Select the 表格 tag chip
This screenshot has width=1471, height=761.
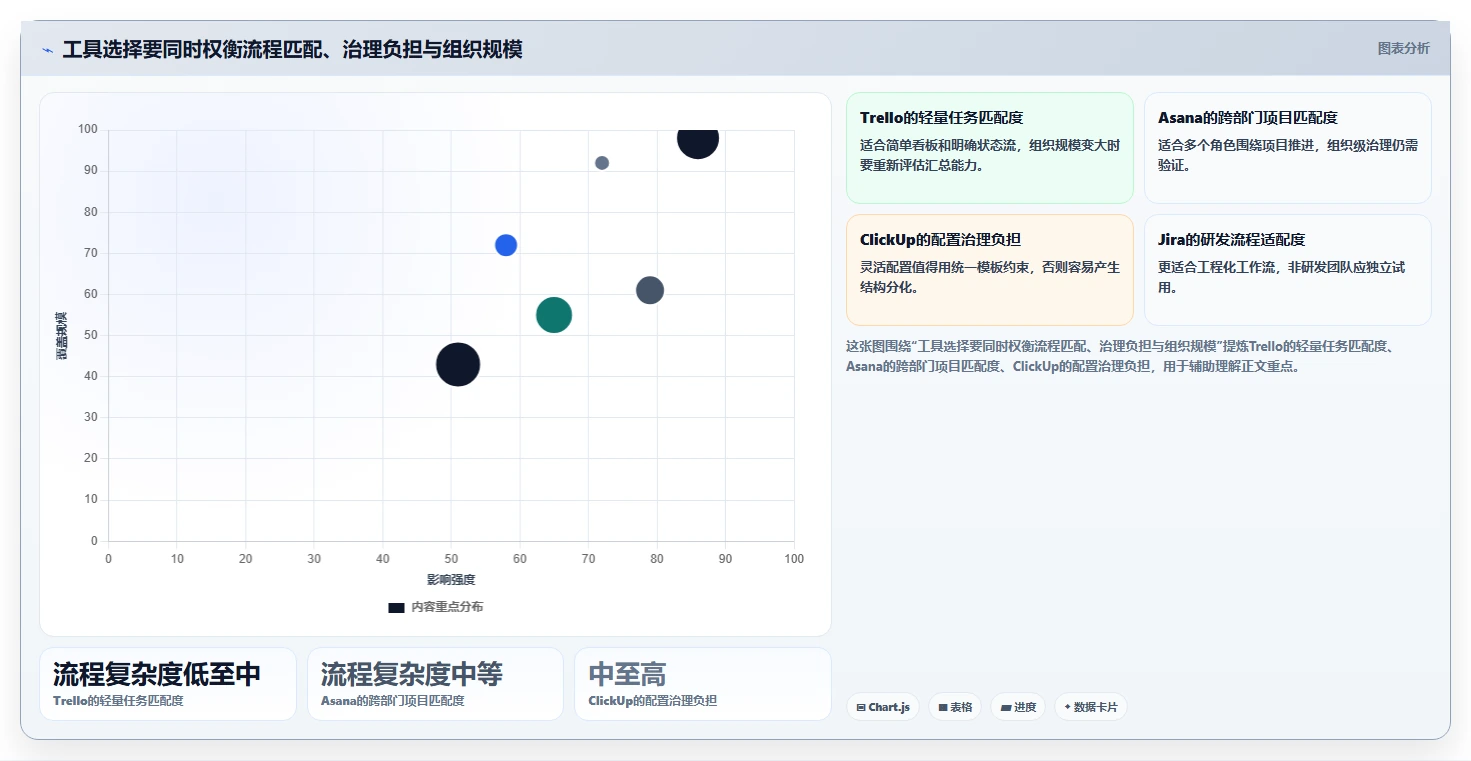click(956, 707)
